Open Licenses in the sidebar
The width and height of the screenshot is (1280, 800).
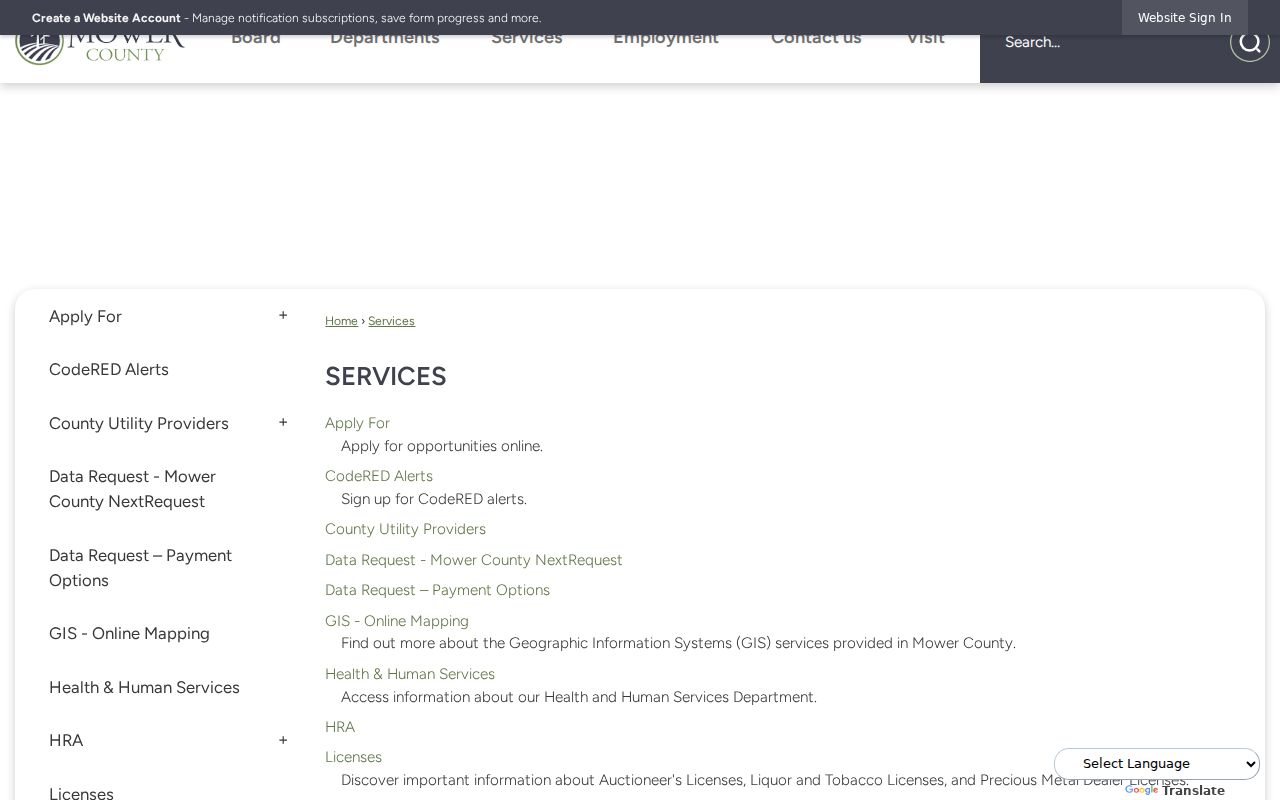[x=81, y=792]
